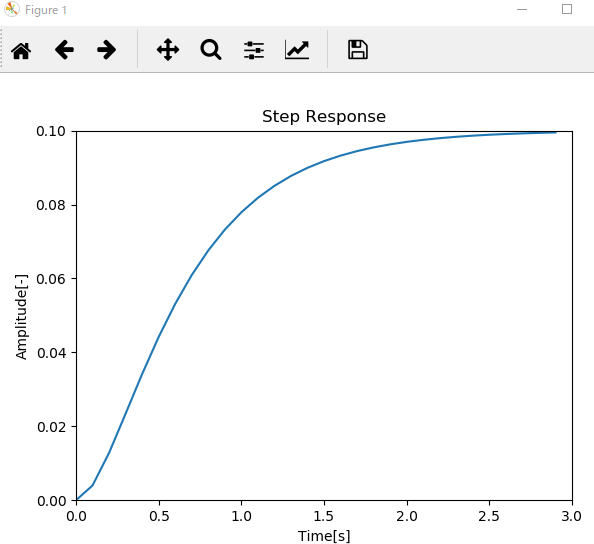Click the 3.0 x-axis tick label
594x544 pixels.
coord(571,516)
